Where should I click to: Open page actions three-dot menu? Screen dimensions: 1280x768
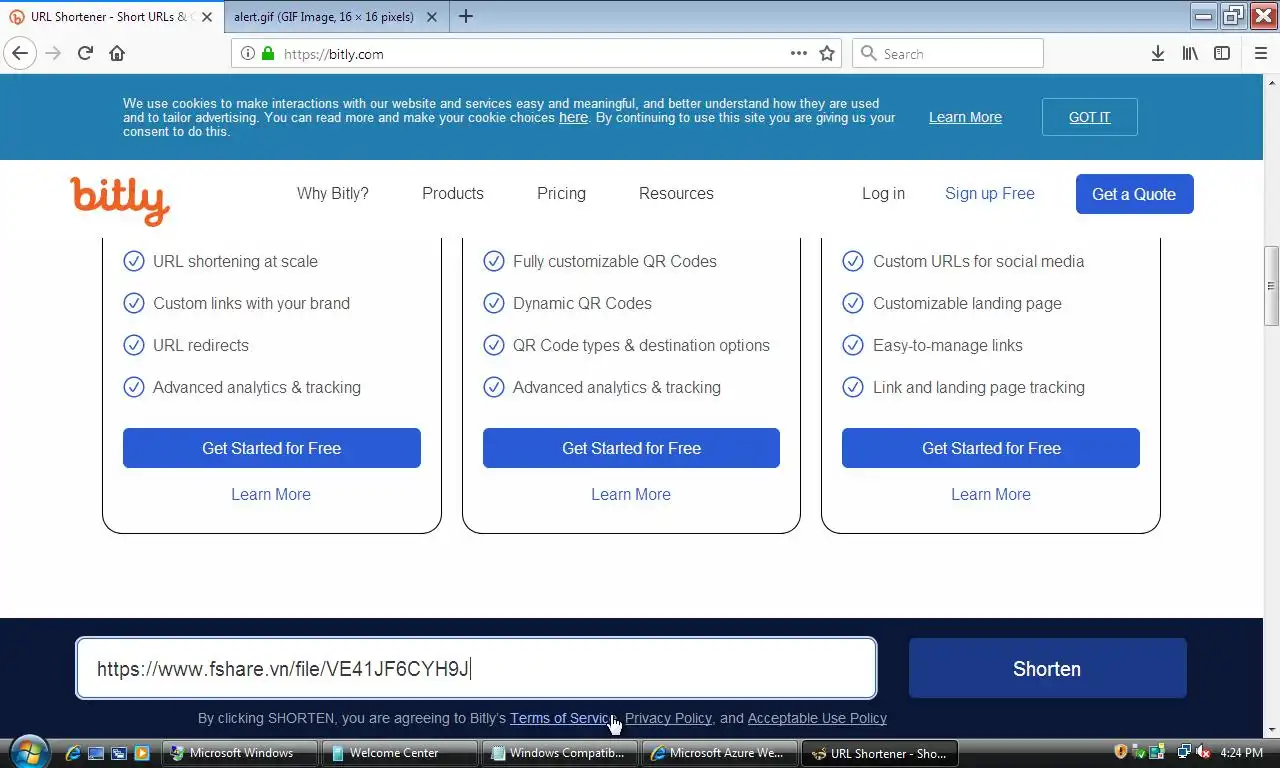(x=798, y=54)
